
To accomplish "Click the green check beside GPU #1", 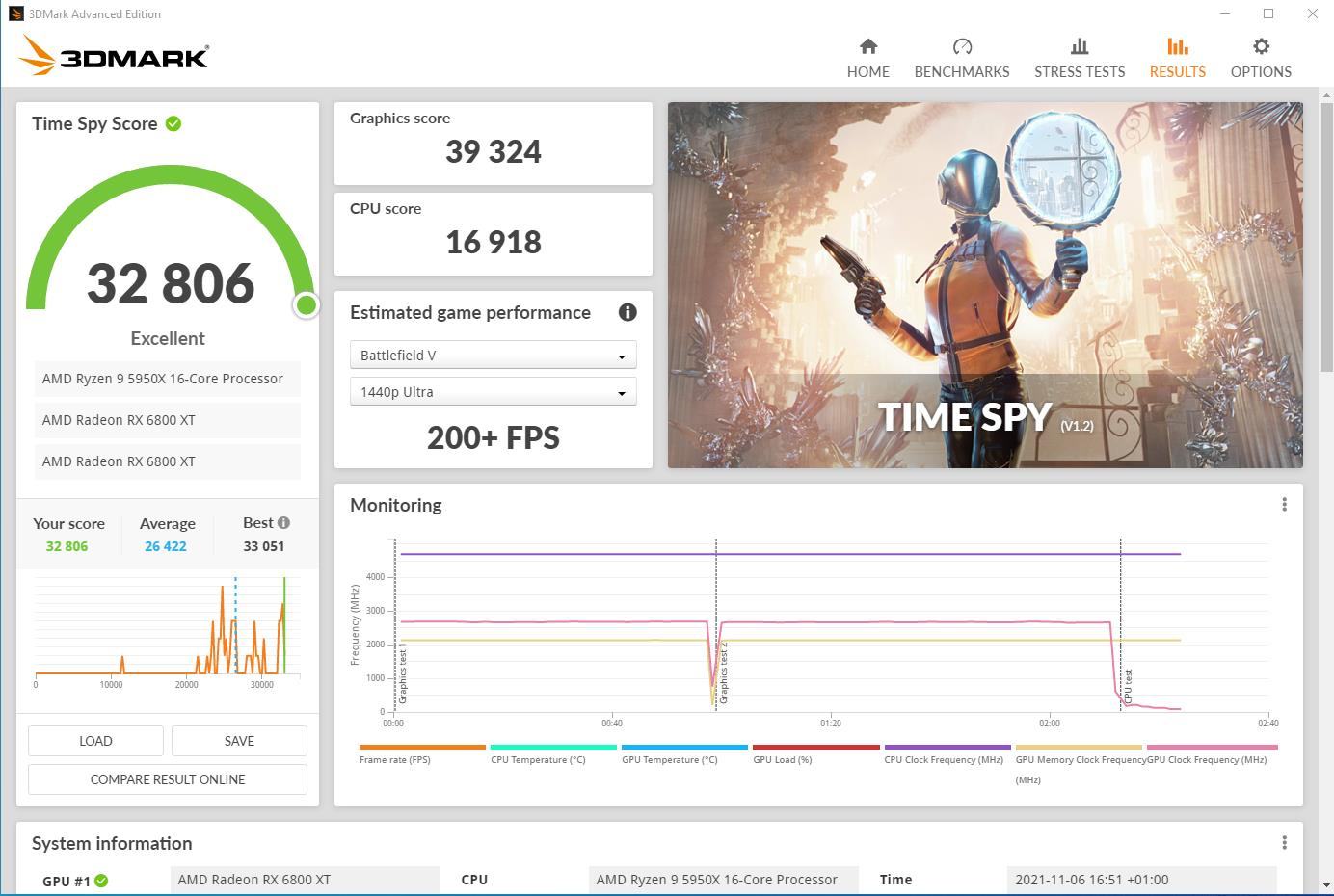I will pyautogui.click(x=101, y=881).
